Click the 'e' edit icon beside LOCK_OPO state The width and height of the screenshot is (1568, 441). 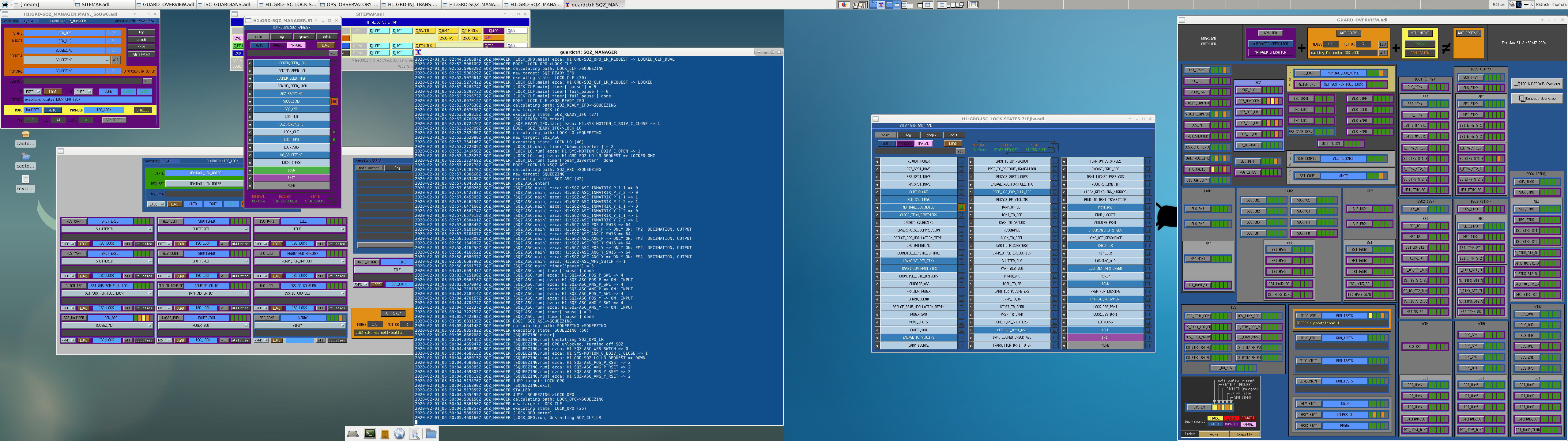click(250, 139)
